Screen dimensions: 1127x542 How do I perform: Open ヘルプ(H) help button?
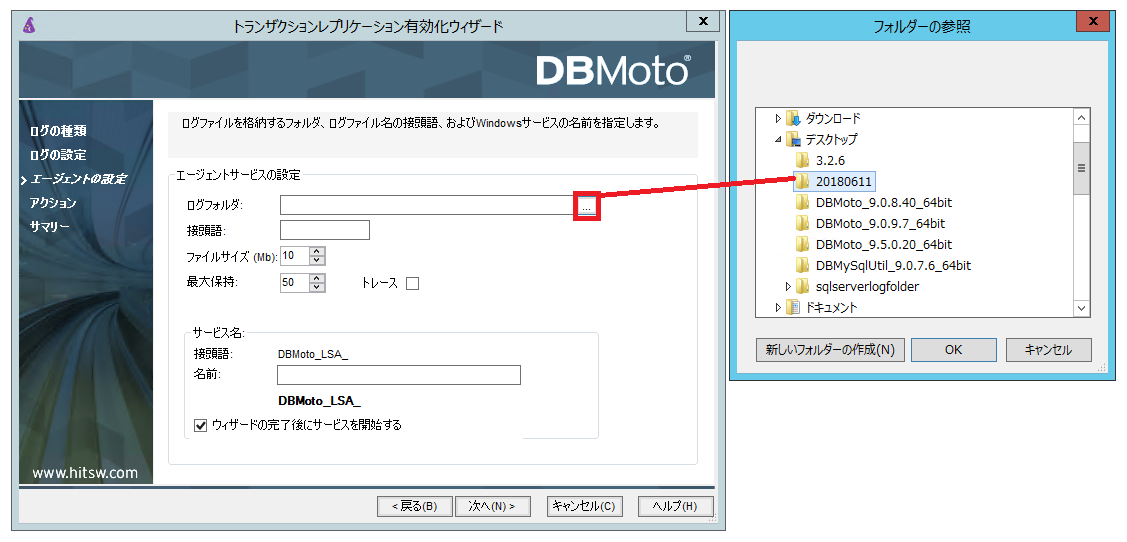click(x=675, y=506)
